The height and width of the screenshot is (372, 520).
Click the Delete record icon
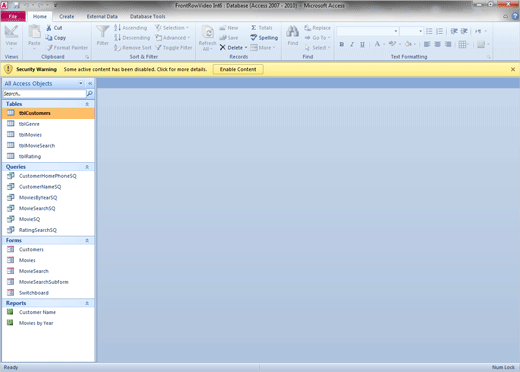click(223, 47)
